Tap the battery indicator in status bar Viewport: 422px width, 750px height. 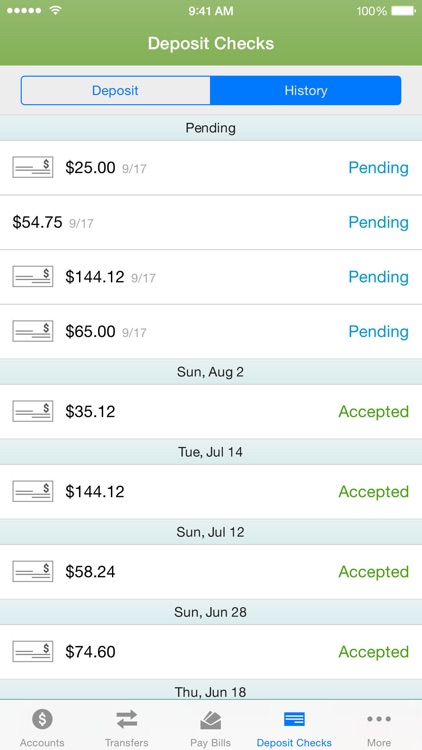[403, 11]
